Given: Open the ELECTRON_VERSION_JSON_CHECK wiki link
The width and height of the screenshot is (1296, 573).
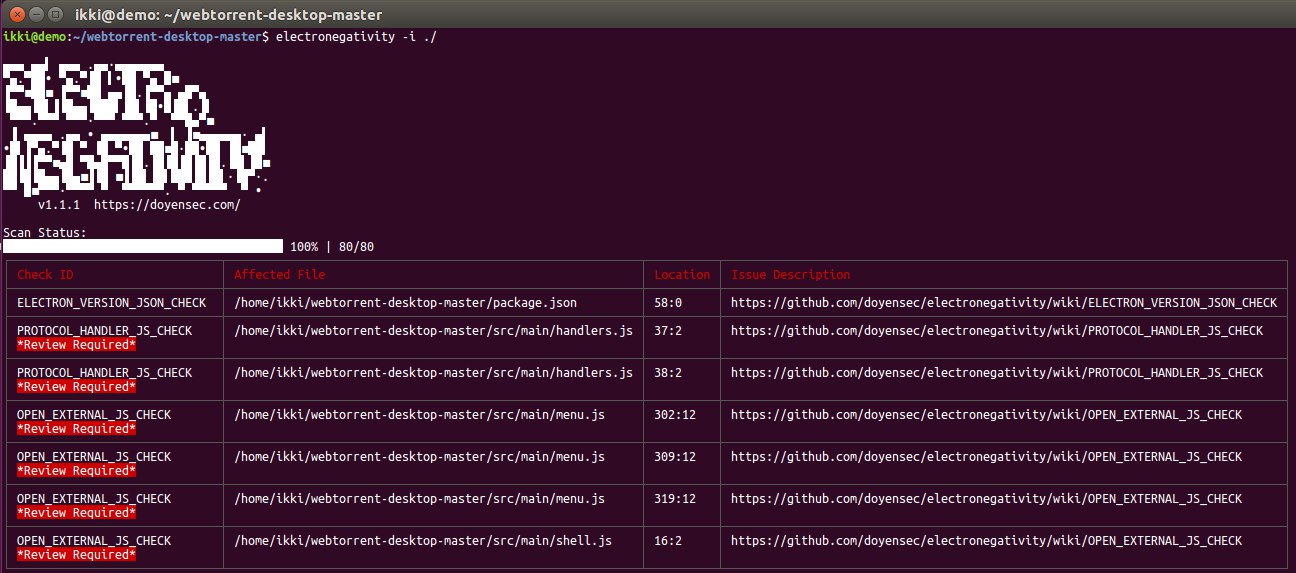Looking at the screenshot, I should pyautogui.click(x=1003, y=303).
